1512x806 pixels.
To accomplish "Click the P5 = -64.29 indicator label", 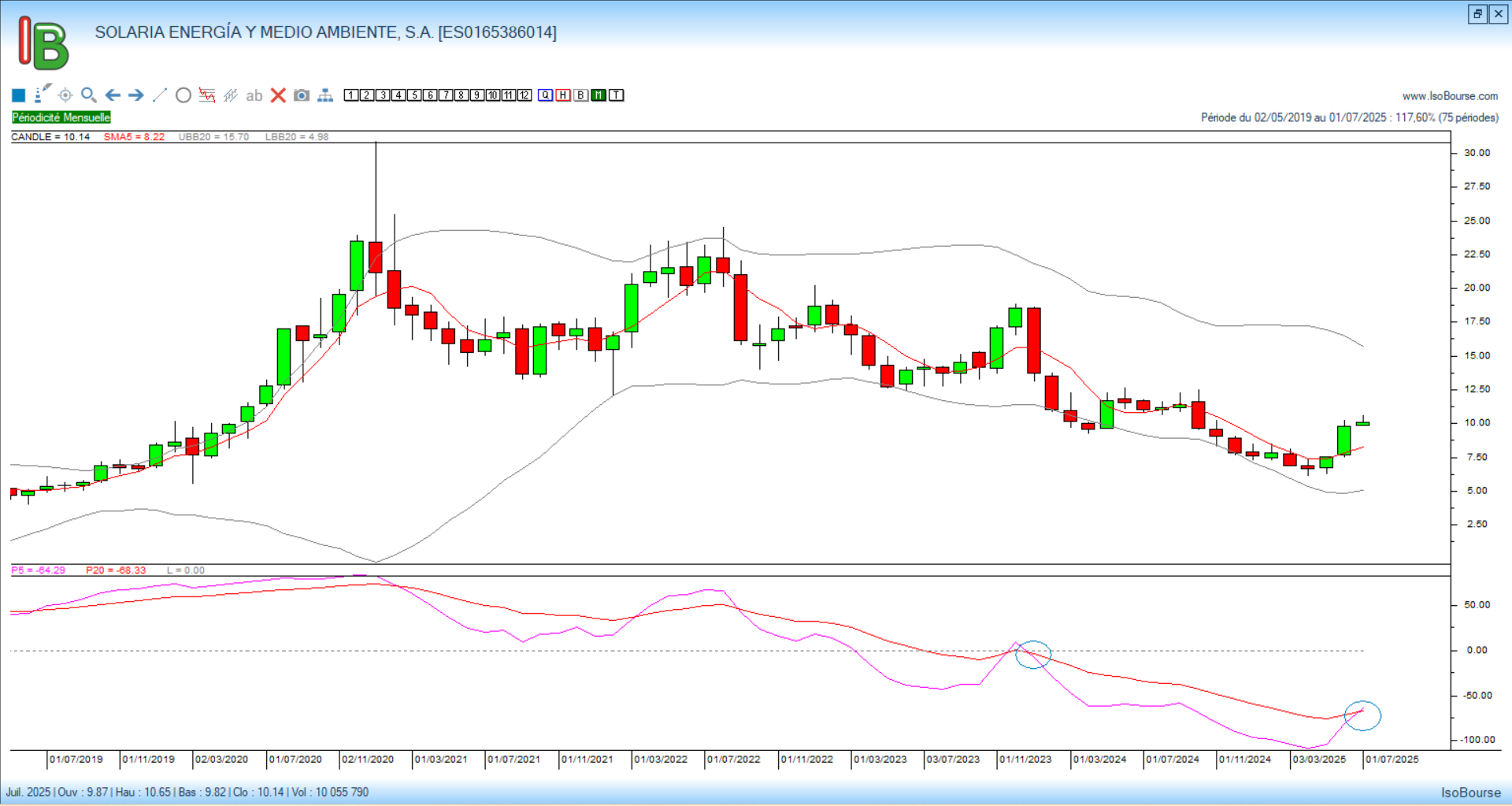I will 39,570.
